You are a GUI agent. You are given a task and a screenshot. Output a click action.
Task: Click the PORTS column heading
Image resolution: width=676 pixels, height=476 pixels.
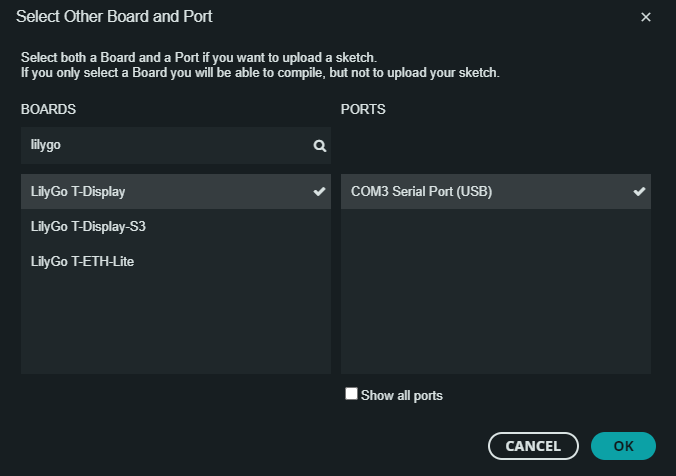point(363,110)
